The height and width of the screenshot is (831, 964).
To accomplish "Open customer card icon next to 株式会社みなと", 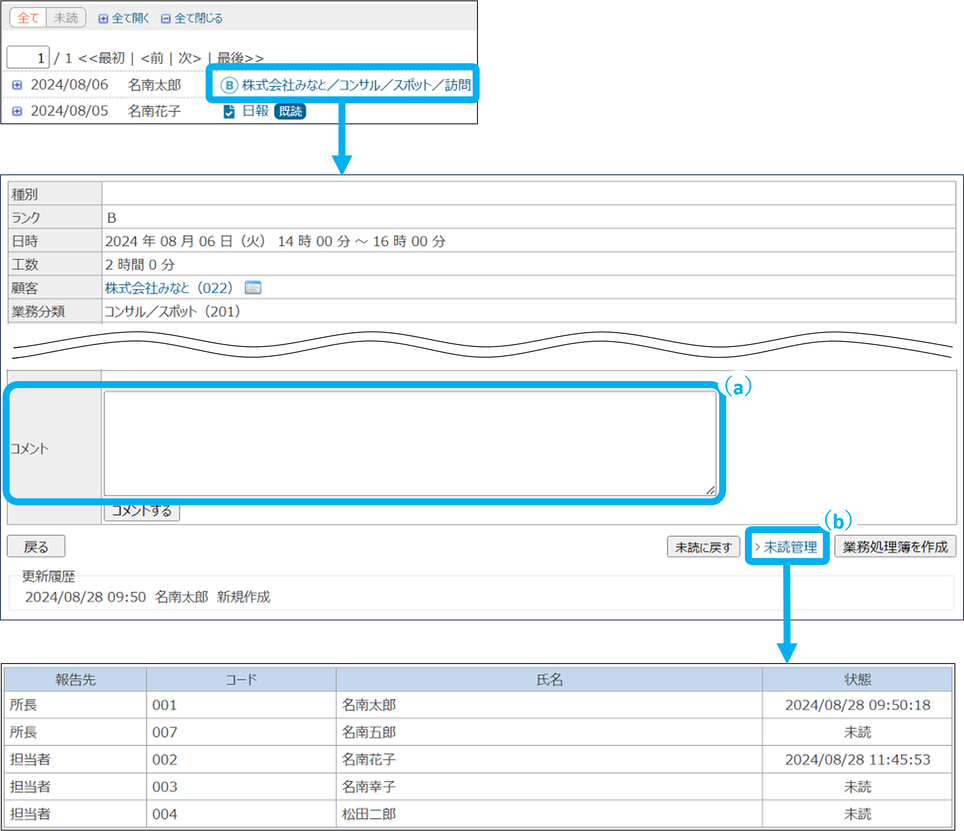I will [x=253, y=288].
